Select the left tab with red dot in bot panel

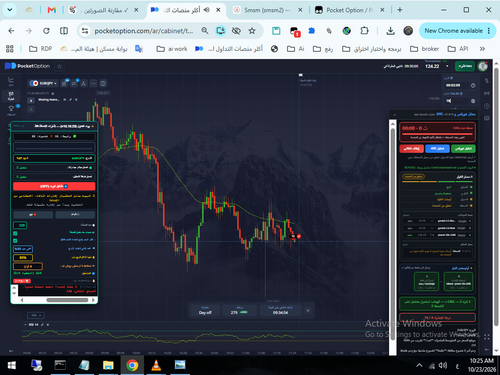tap(33, 214)
